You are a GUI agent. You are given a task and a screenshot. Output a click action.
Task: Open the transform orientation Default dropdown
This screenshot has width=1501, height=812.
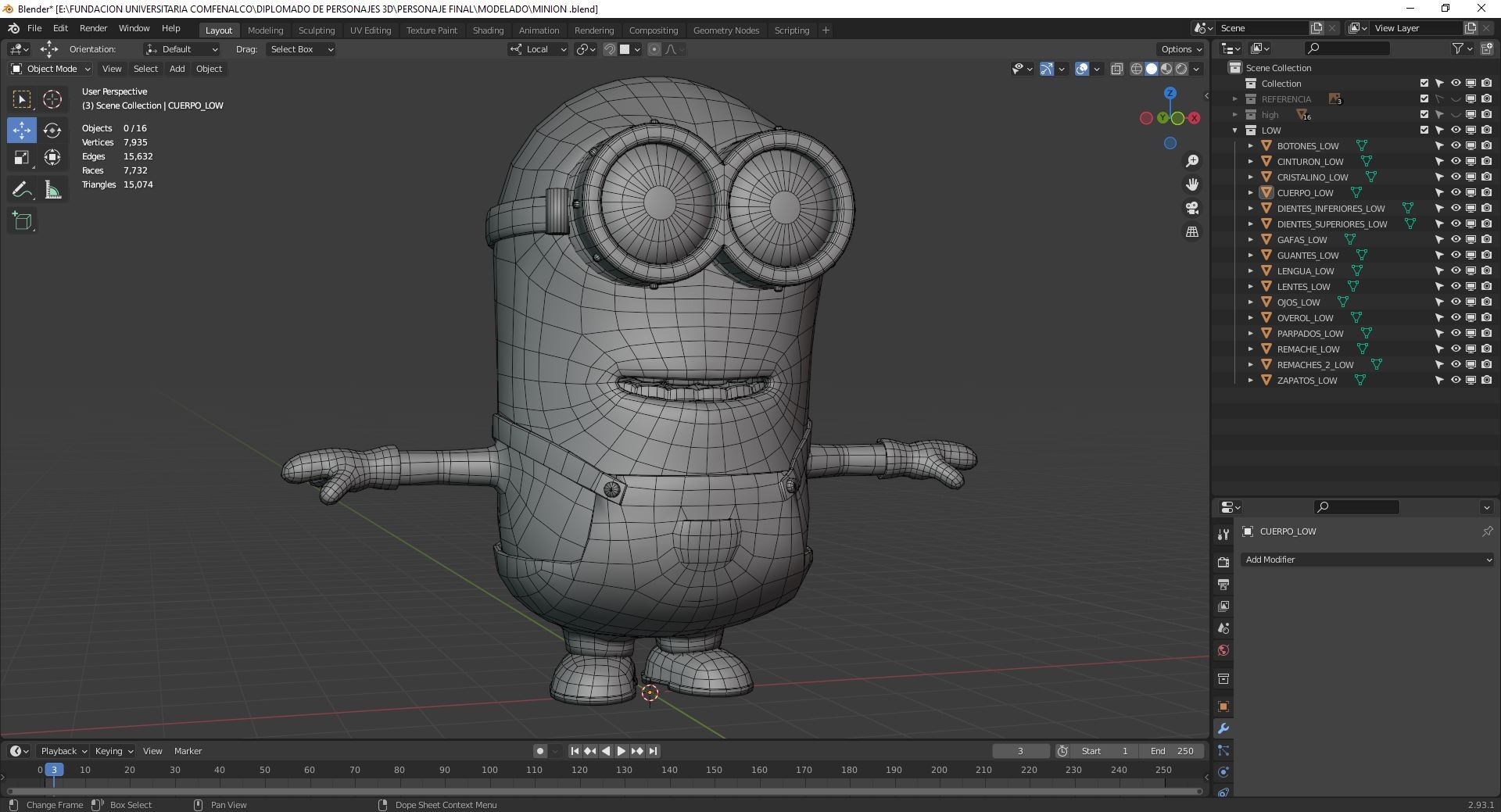183,49
